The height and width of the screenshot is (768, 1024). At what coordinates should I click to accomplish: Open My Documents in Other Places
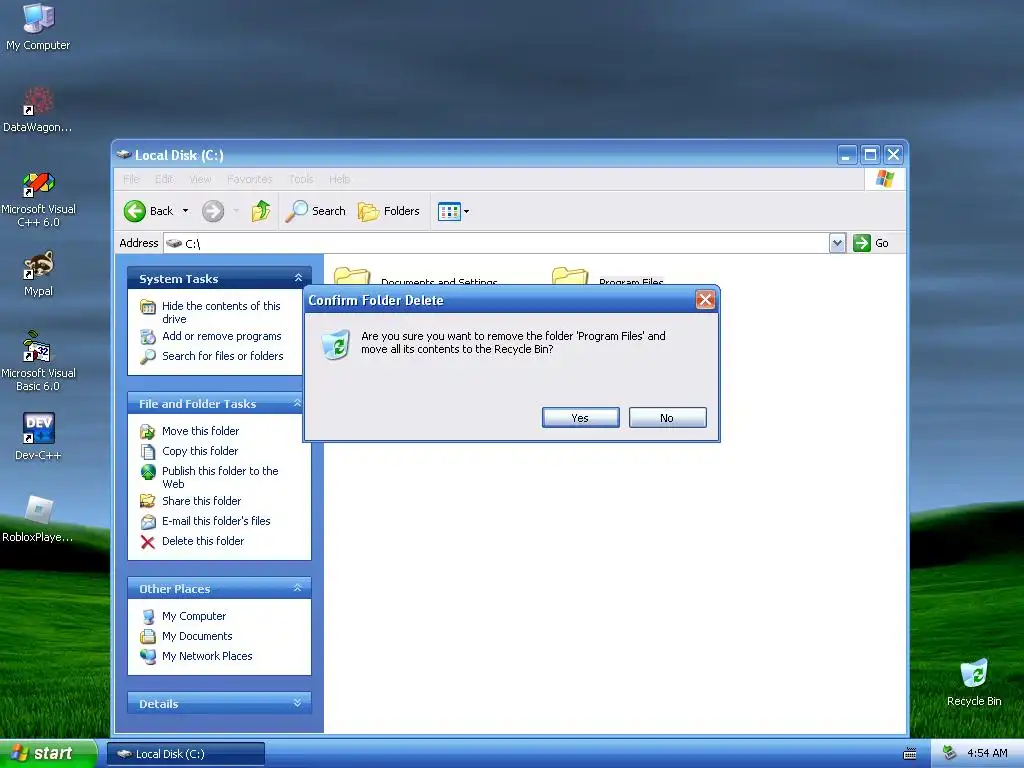pos(197,636)
